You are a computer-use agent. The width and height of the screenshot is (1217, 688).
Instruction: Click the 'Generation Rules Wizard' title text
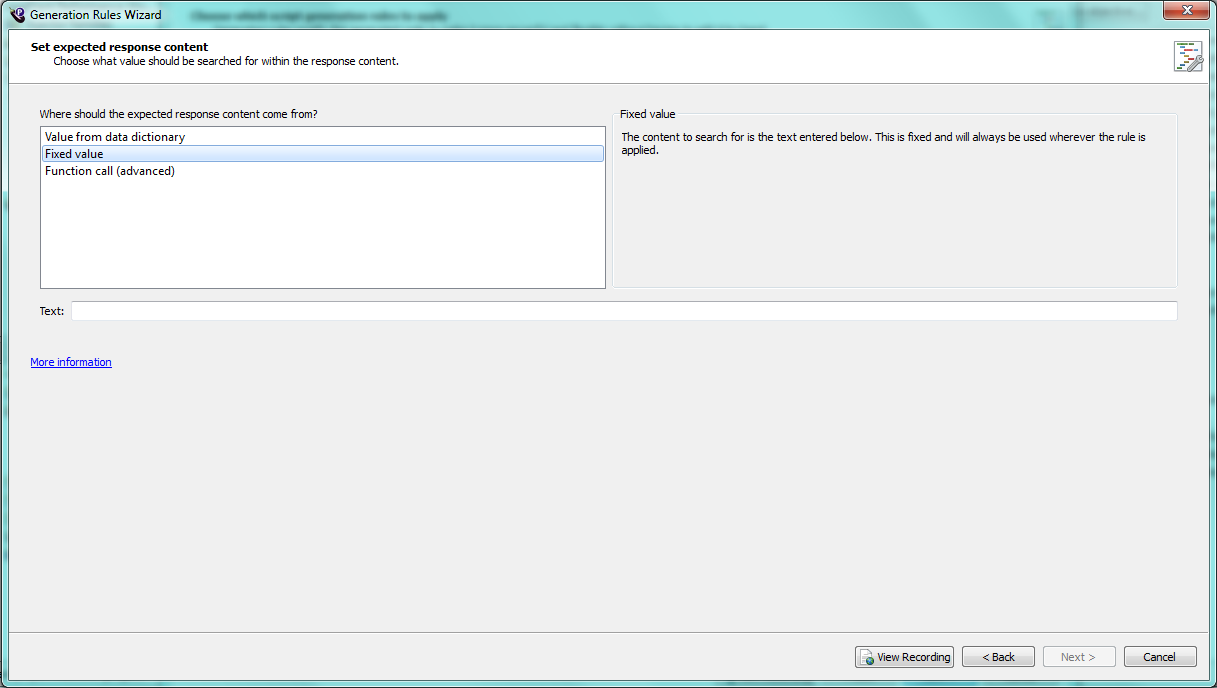pos(95,15)
